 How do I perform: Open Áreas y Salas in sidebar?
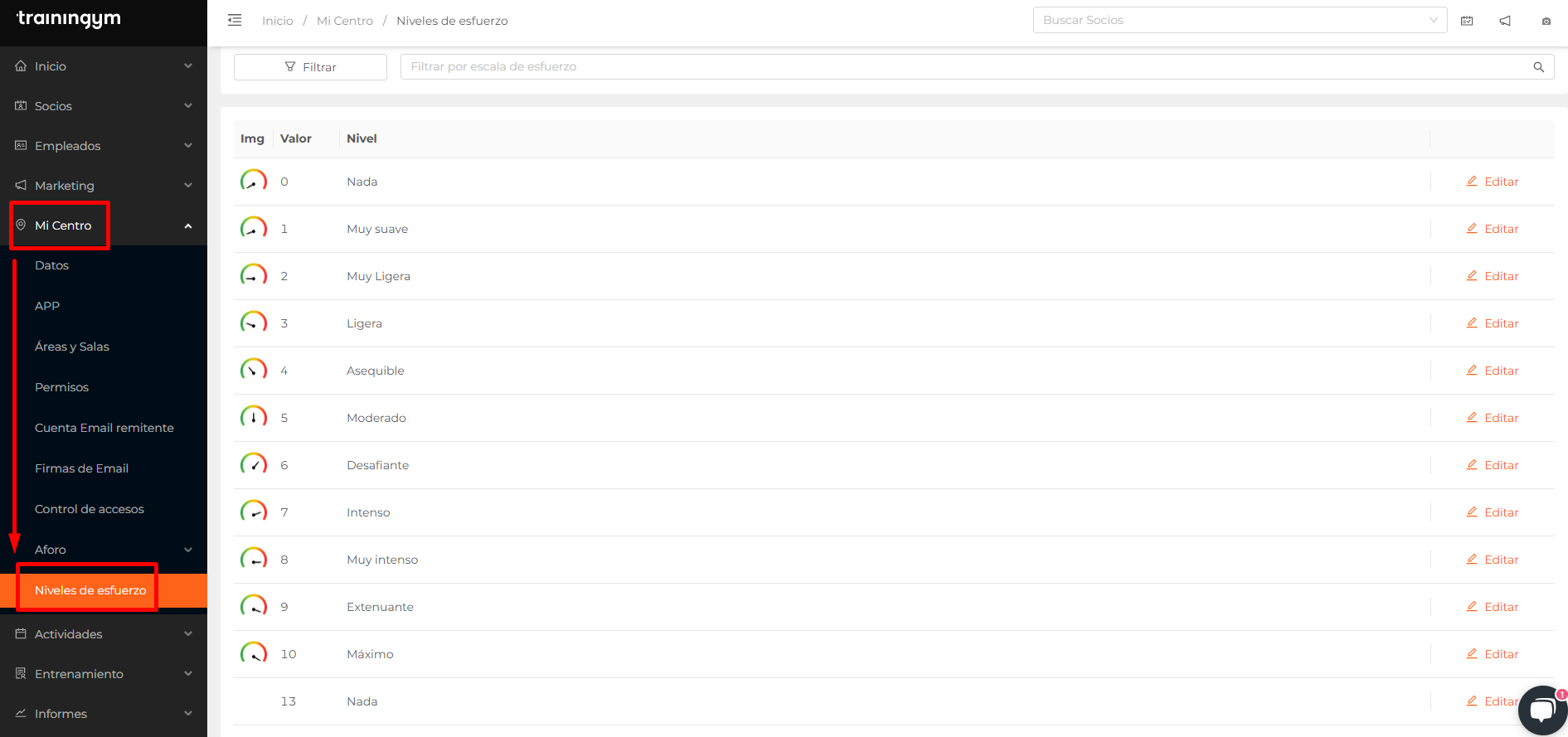[x=72, y=347]
